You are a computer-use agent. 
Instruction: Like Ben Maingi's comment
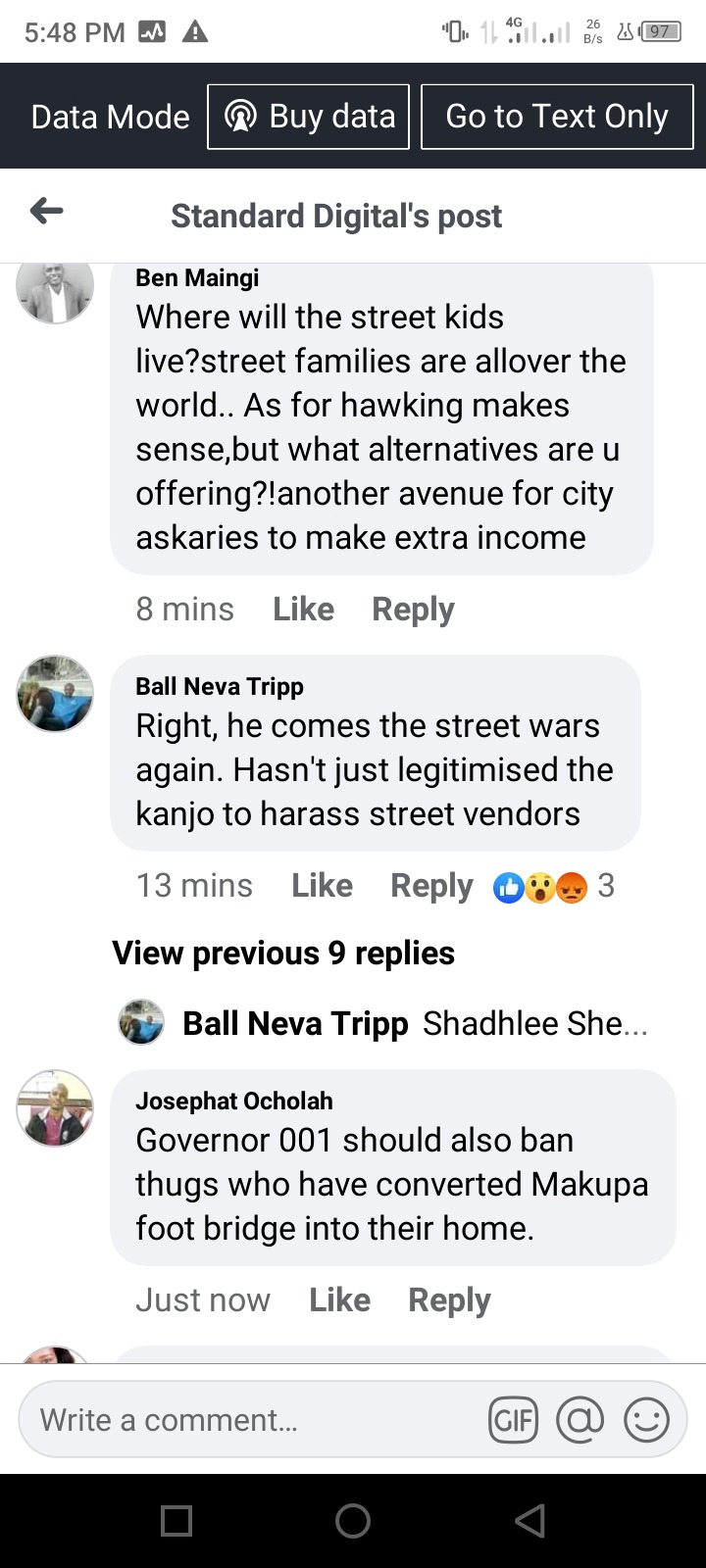tap(303, 609)
